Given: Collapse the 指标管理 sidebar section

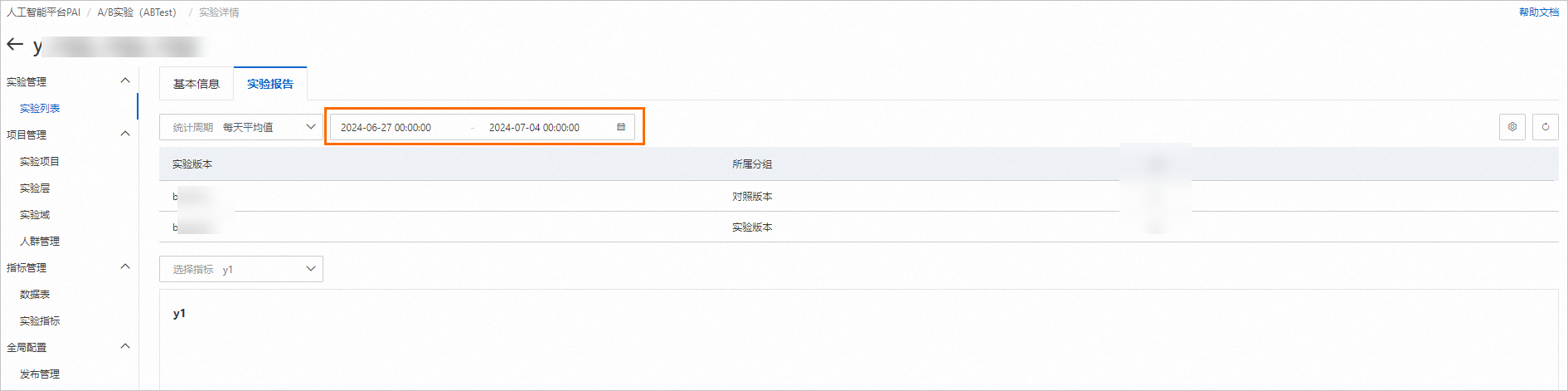Looking at the screenshot, I should 125,266.
